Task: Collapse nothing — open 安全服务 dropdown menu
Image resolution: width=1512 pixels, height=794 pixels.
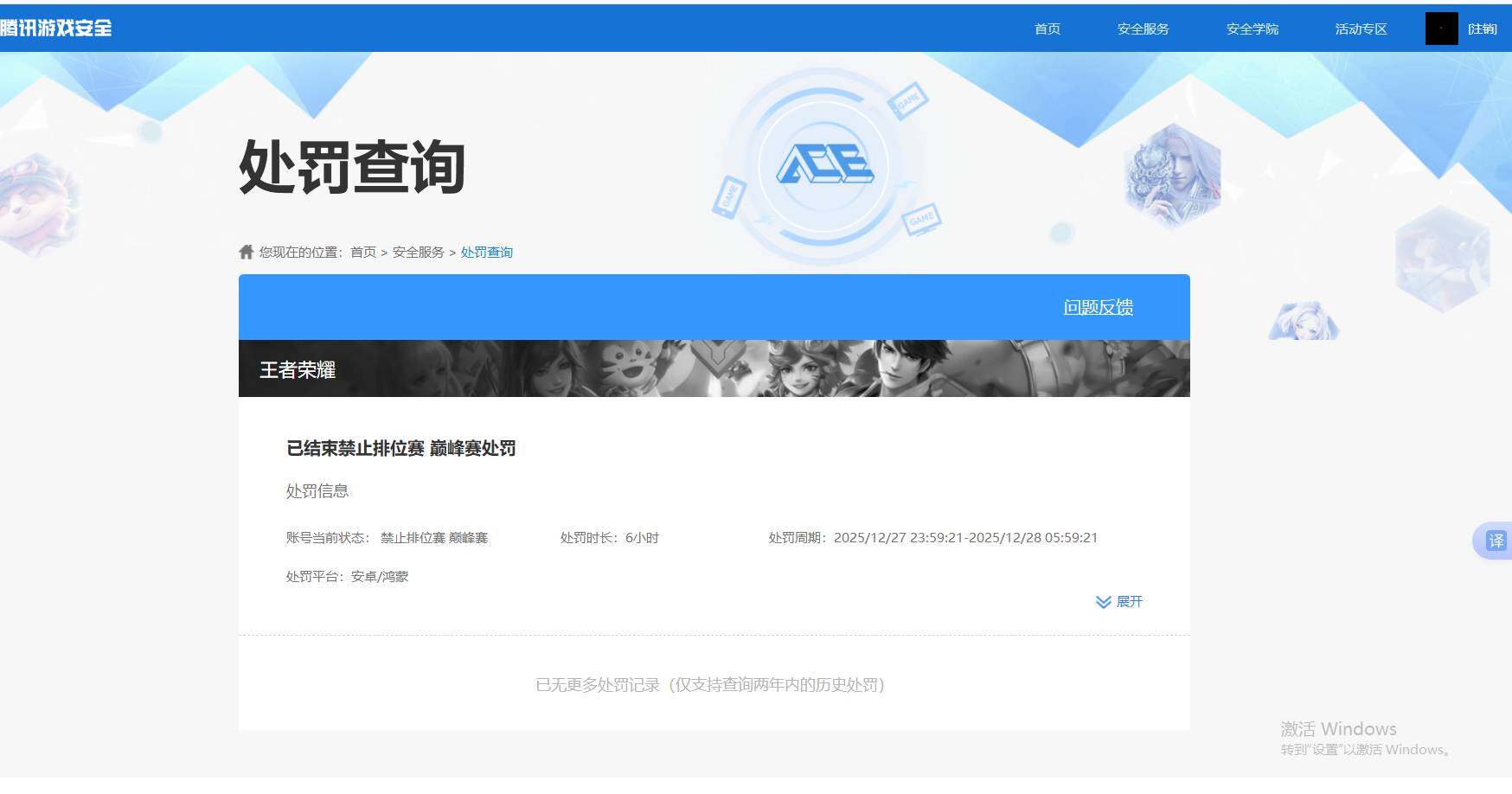Action: click(x=1143, y=29)
